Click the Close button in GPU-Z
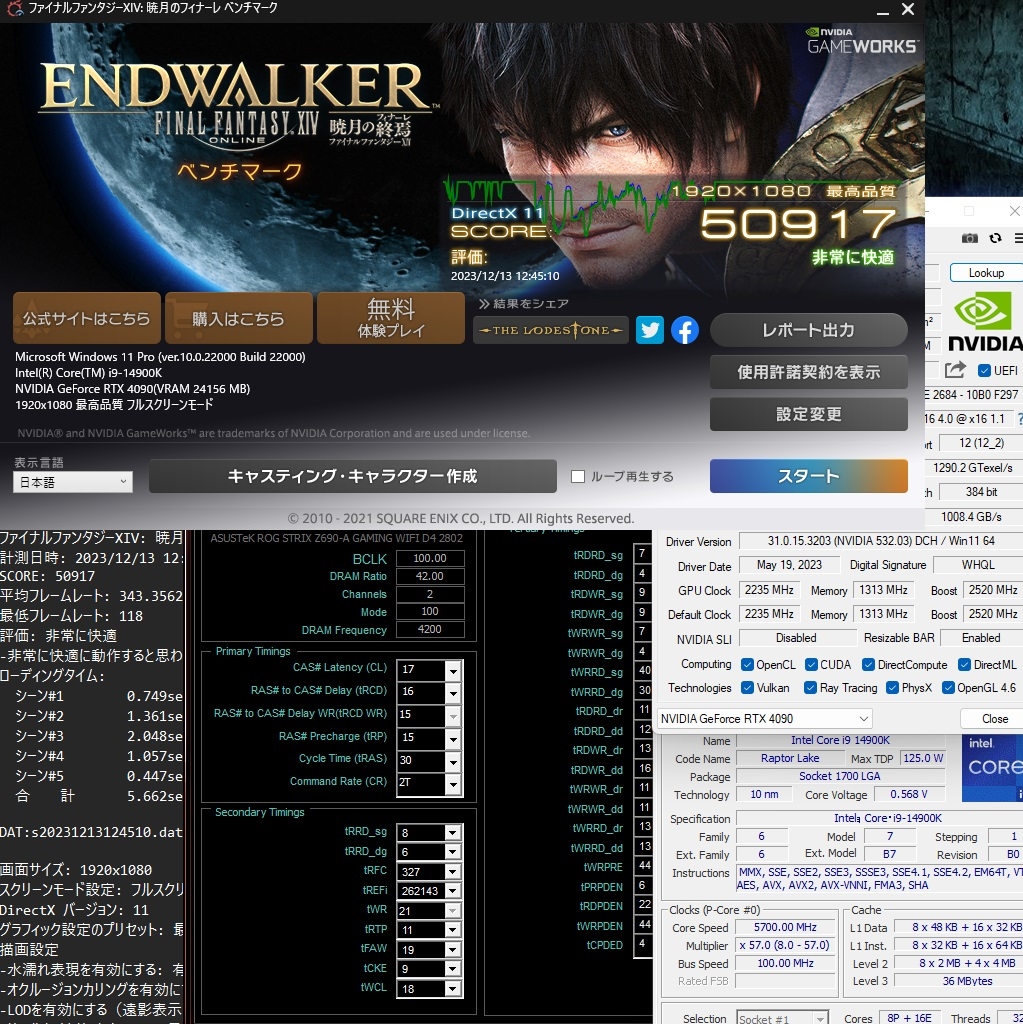1023x1024 pixels. (x=992, y=718)
